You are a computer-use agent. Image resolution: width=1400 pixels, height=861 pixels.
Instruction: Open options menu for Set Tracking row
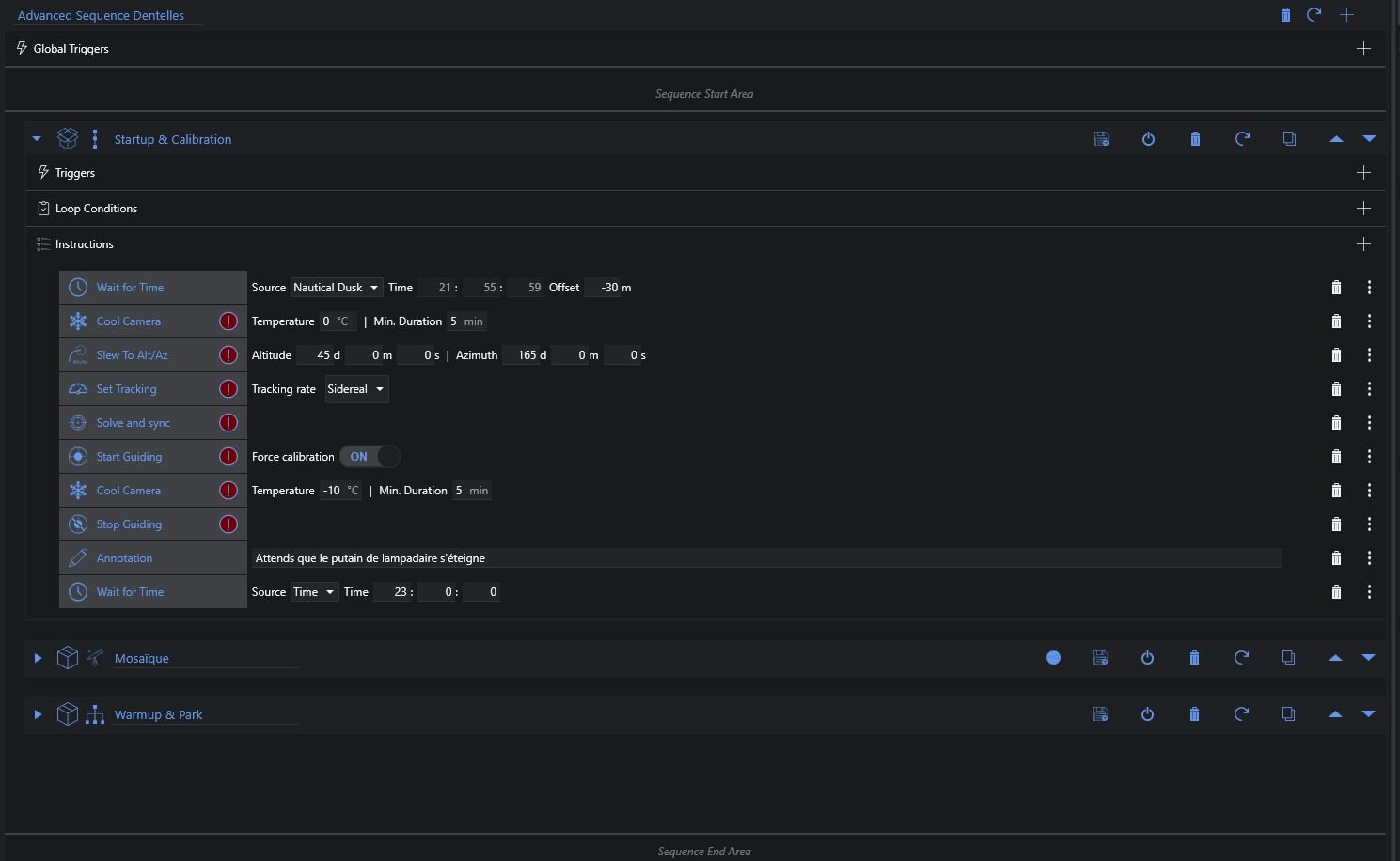[1369, 389]
